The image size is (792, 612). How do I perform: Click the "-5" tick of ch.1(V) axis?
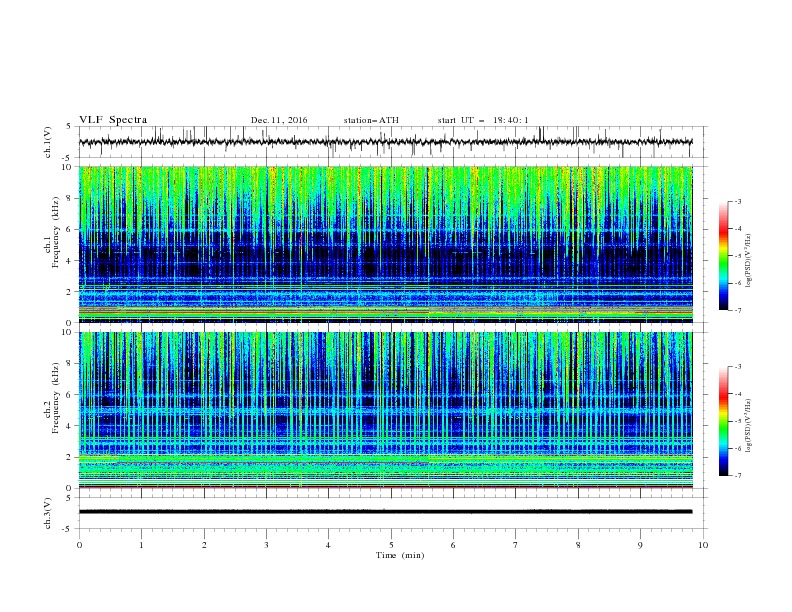click(x=68, y=158)
